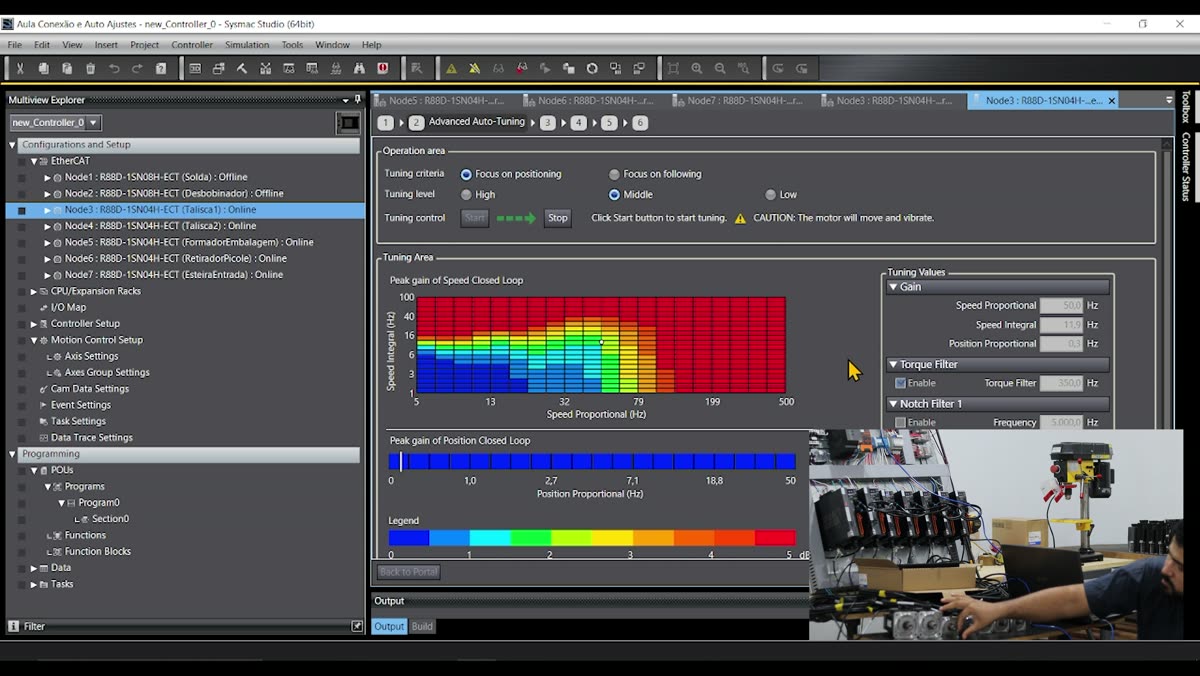Go to wizard step 6
The height and width of the screenshot is (676, 1200).
[x=640, y=122]
